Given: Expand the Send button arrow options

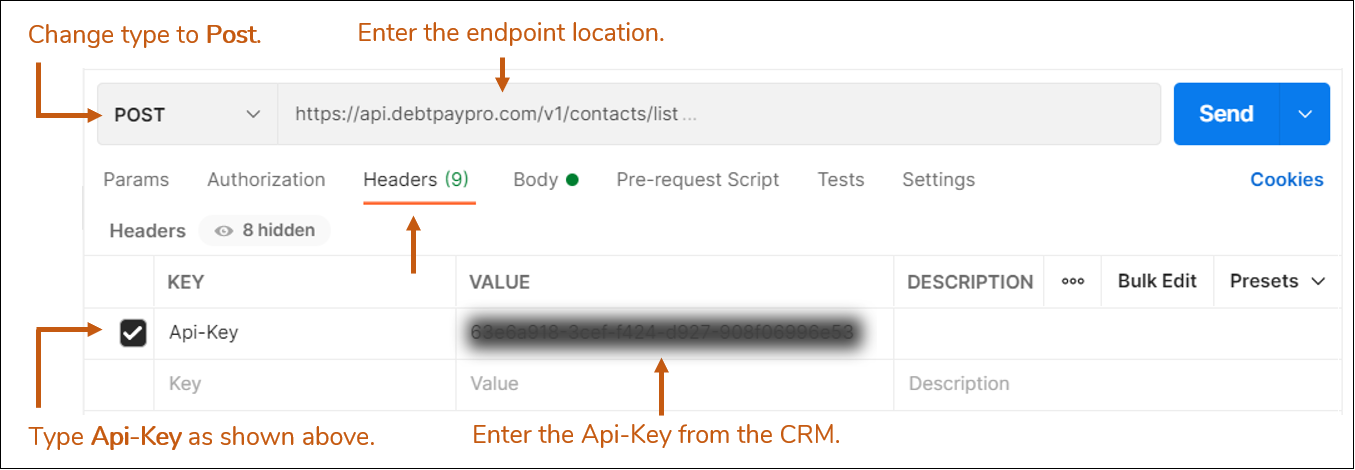Looking at the screenshot, I should [x=1305, y=114].
